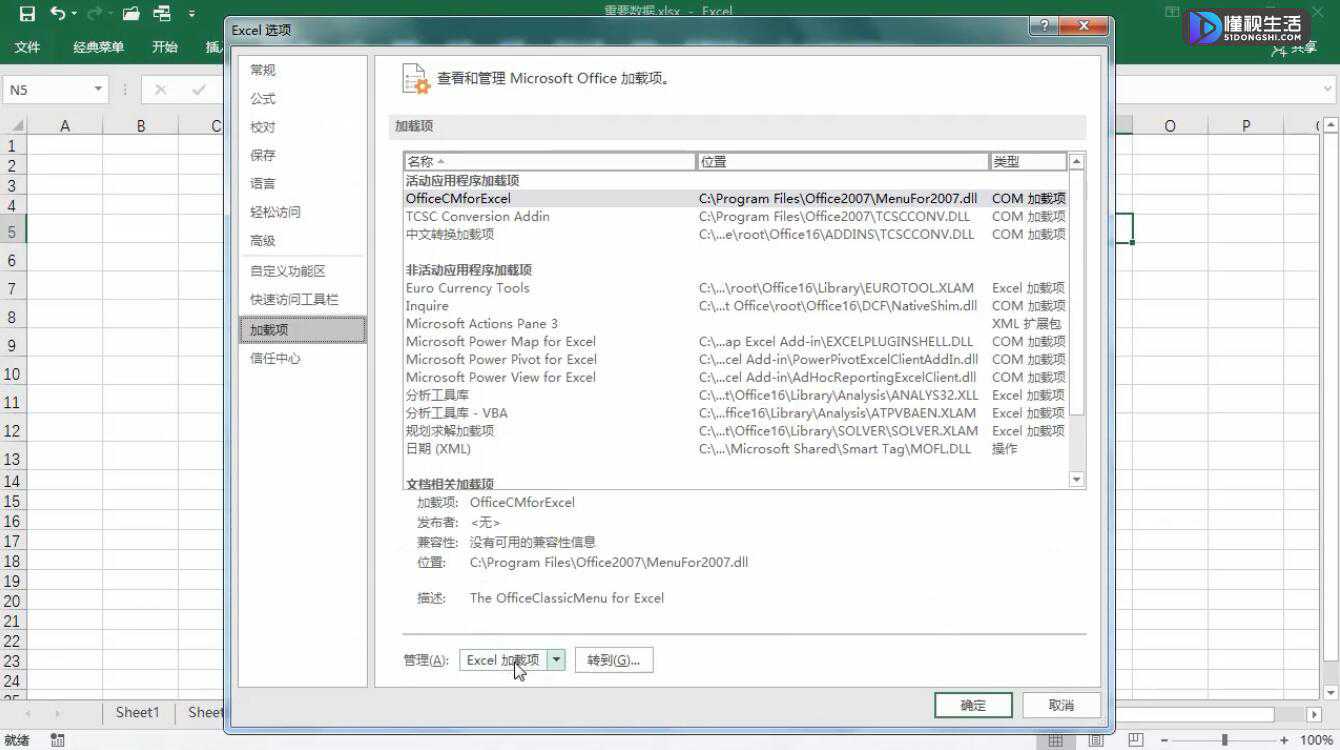Switch to Normal view icon in the status bar
Screen dimensions: 1340x750
[1055, 741]
